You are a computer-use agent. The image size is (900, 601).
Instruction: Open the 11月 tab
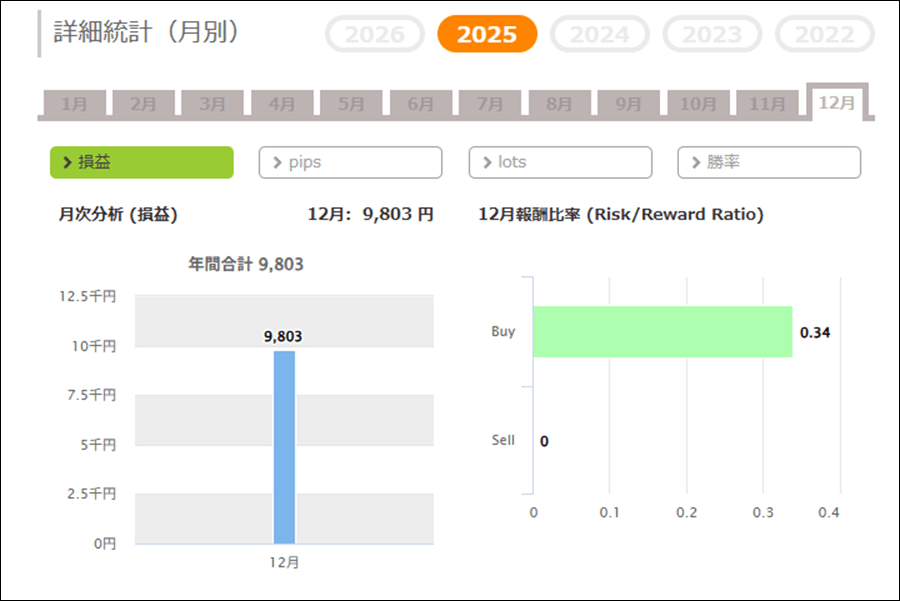(767, 104)
